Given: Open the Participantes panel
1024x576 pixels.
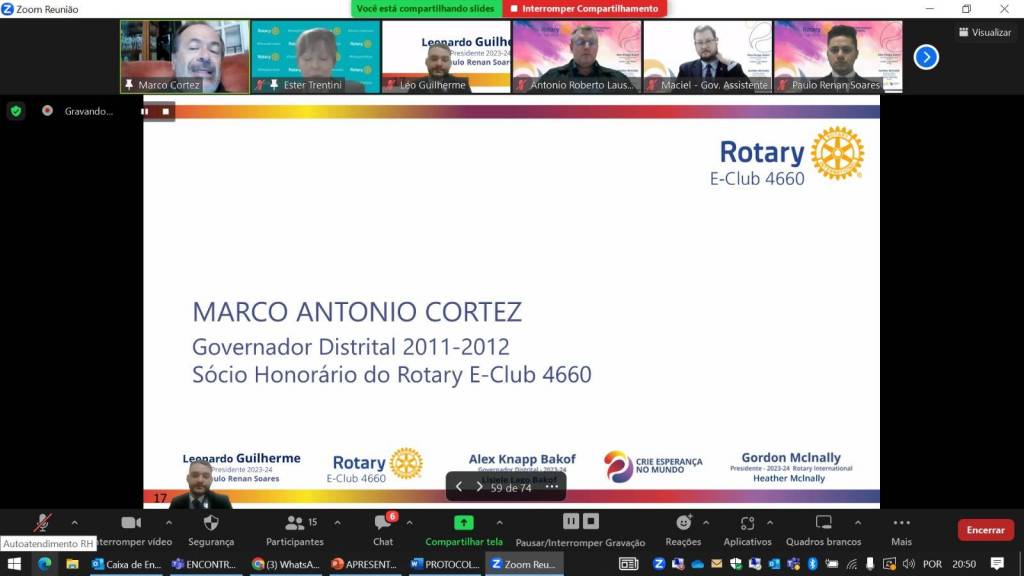Looking at the screenshot, I should pos(295,523).
